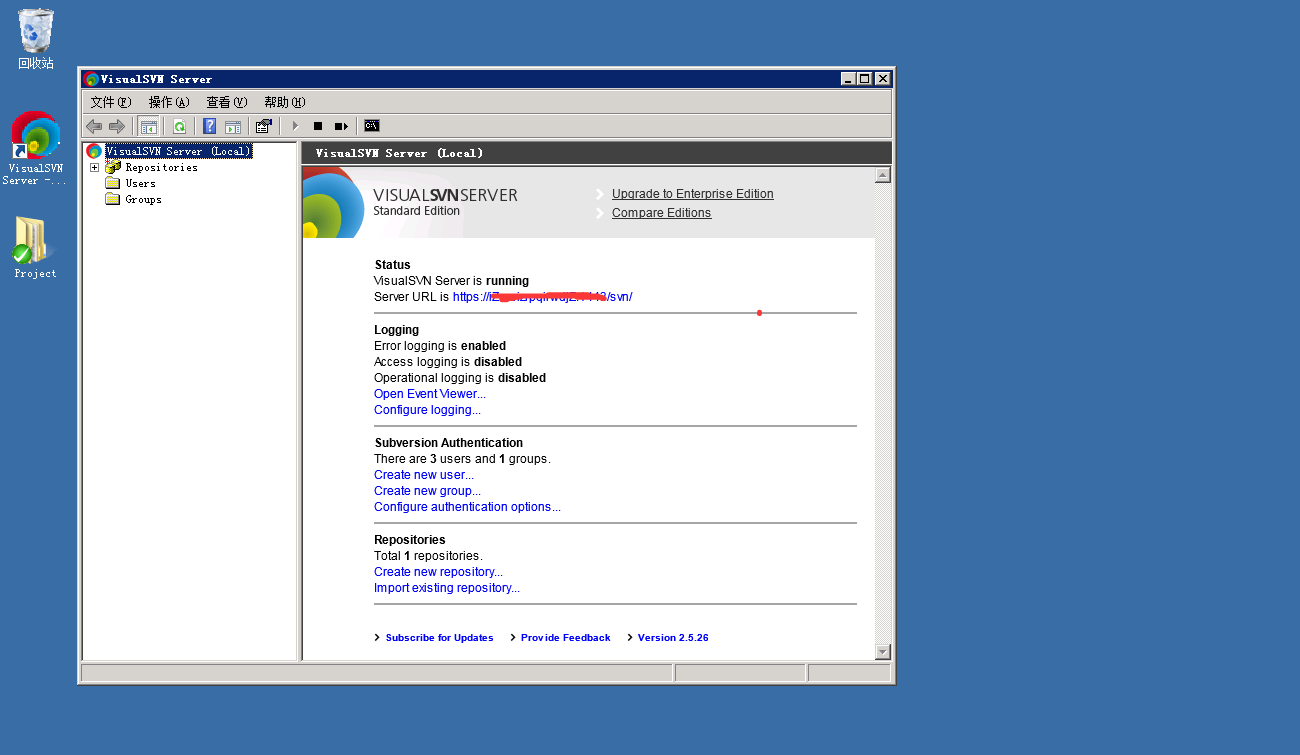This screenshot has height=755, width=1300.
Task: Click the 'Status' section heading
Action: [x=392, y=265]
